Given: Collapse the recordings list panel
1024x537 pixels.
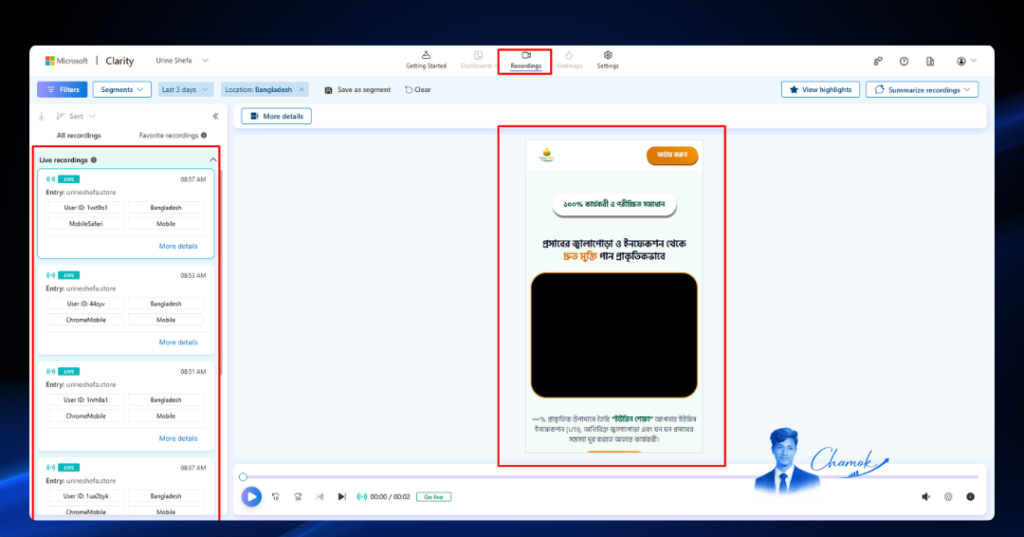Looking at the screenshot, I should (216, 116).
